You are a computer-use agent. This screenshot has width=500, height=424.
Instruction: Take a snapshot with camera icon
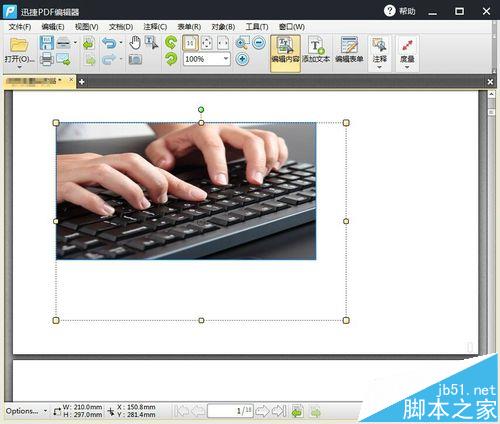(x=135, y=60)
